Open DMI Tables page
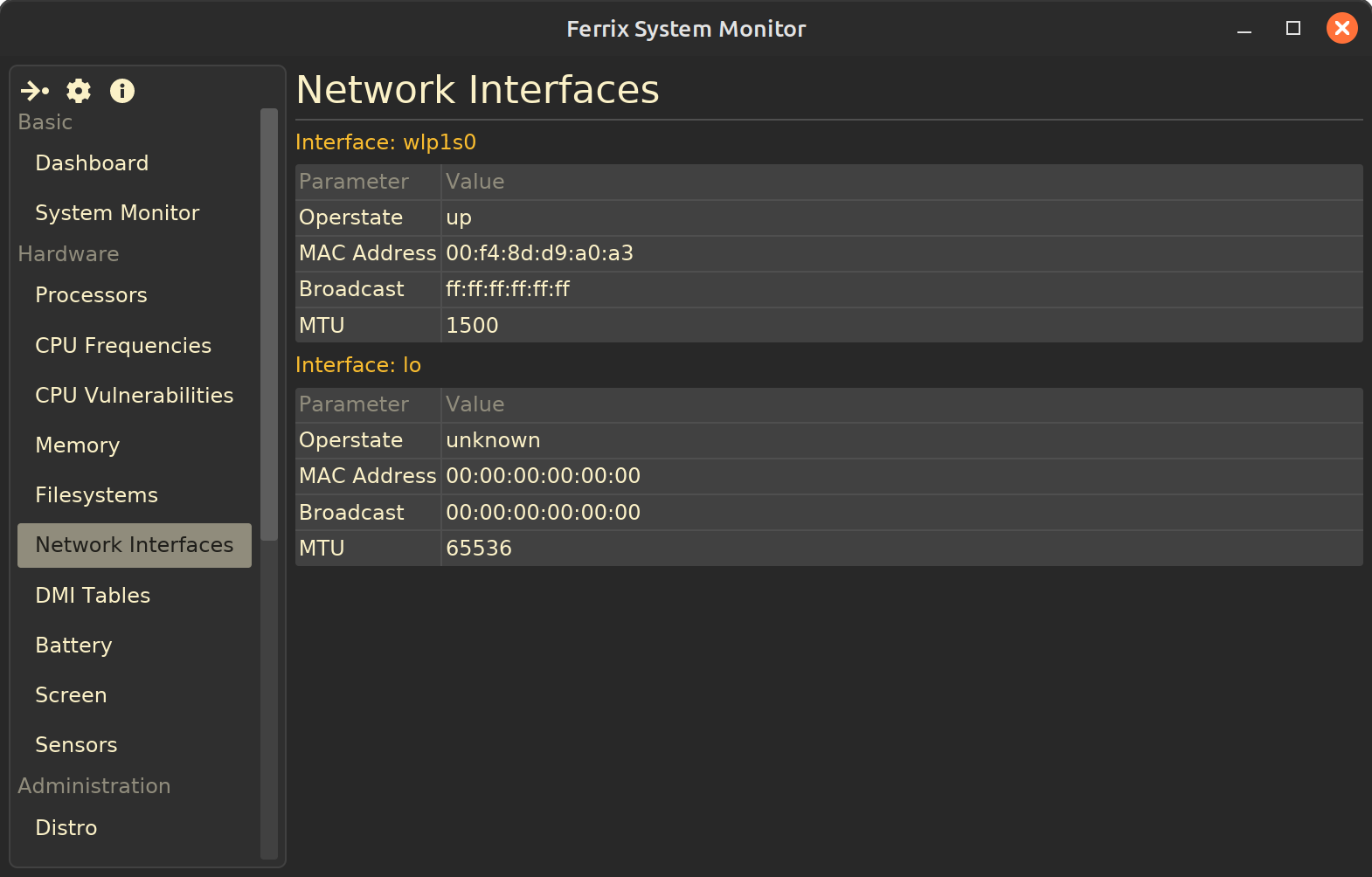1372x877 pixels. click(93, 596)
